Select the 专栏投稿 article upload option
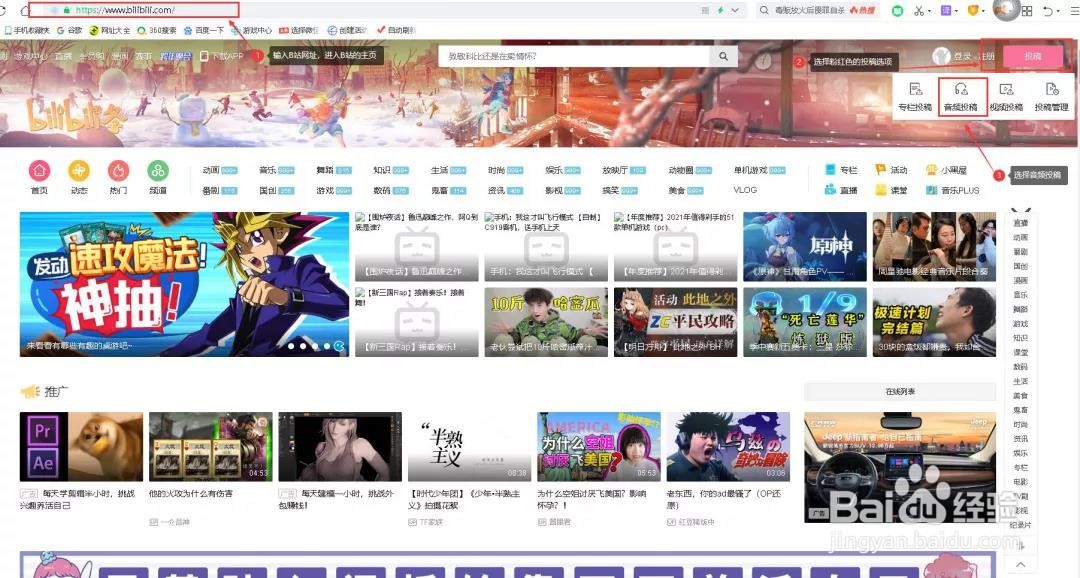The width and height of the screenshot is (1080, 578). [915, 97]
